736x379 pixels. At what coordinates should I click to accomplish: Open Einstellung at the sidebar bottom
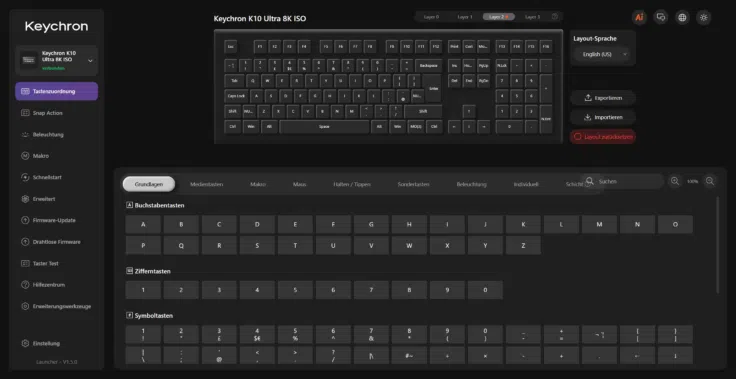pyautogui.click(x=57, y=343)
